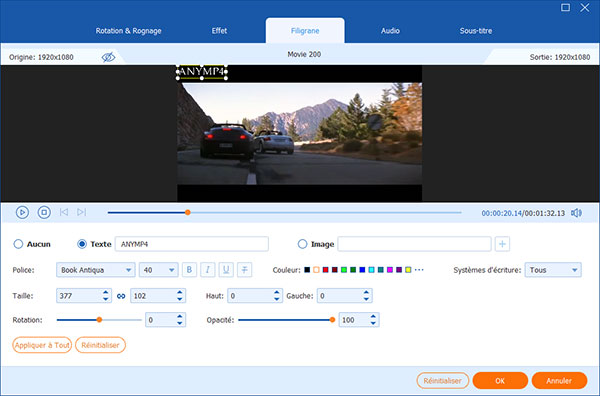Toggle underline watermark text
Viewport: 600px width, 396px height.
[226, 270]
